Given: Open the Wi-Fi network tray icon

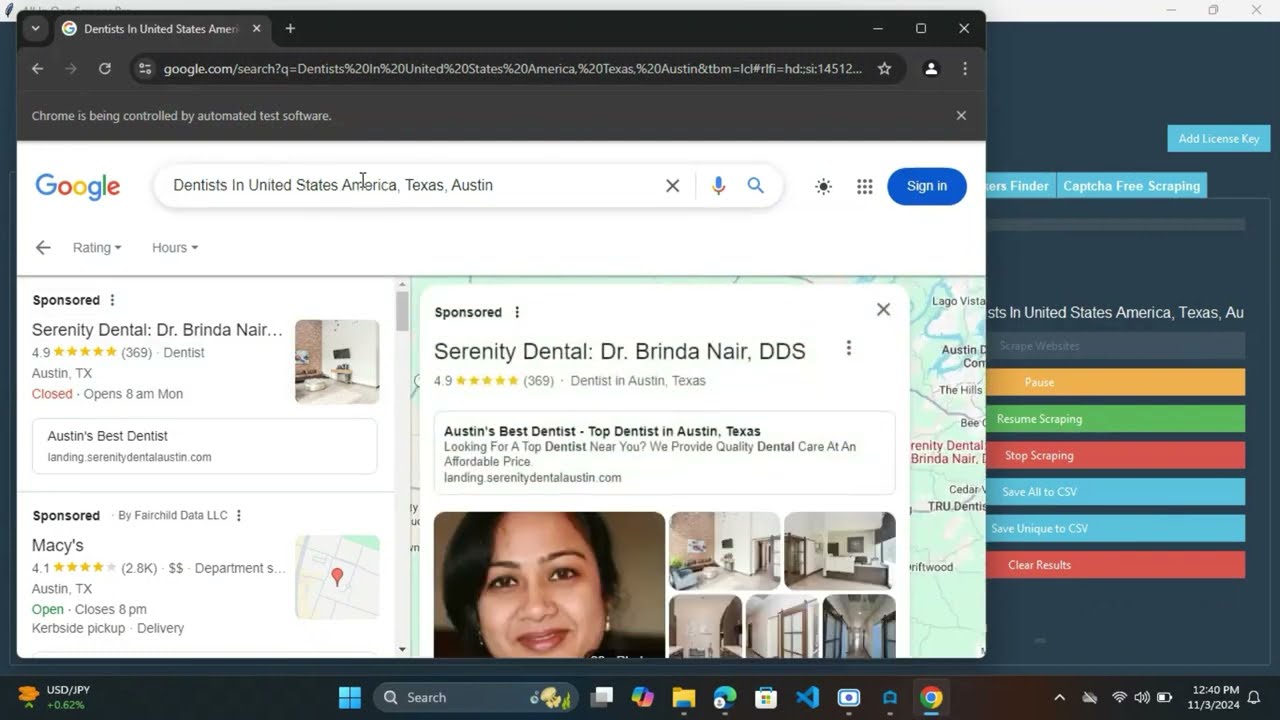Looking at the screenshot, I should (1119, 697).
